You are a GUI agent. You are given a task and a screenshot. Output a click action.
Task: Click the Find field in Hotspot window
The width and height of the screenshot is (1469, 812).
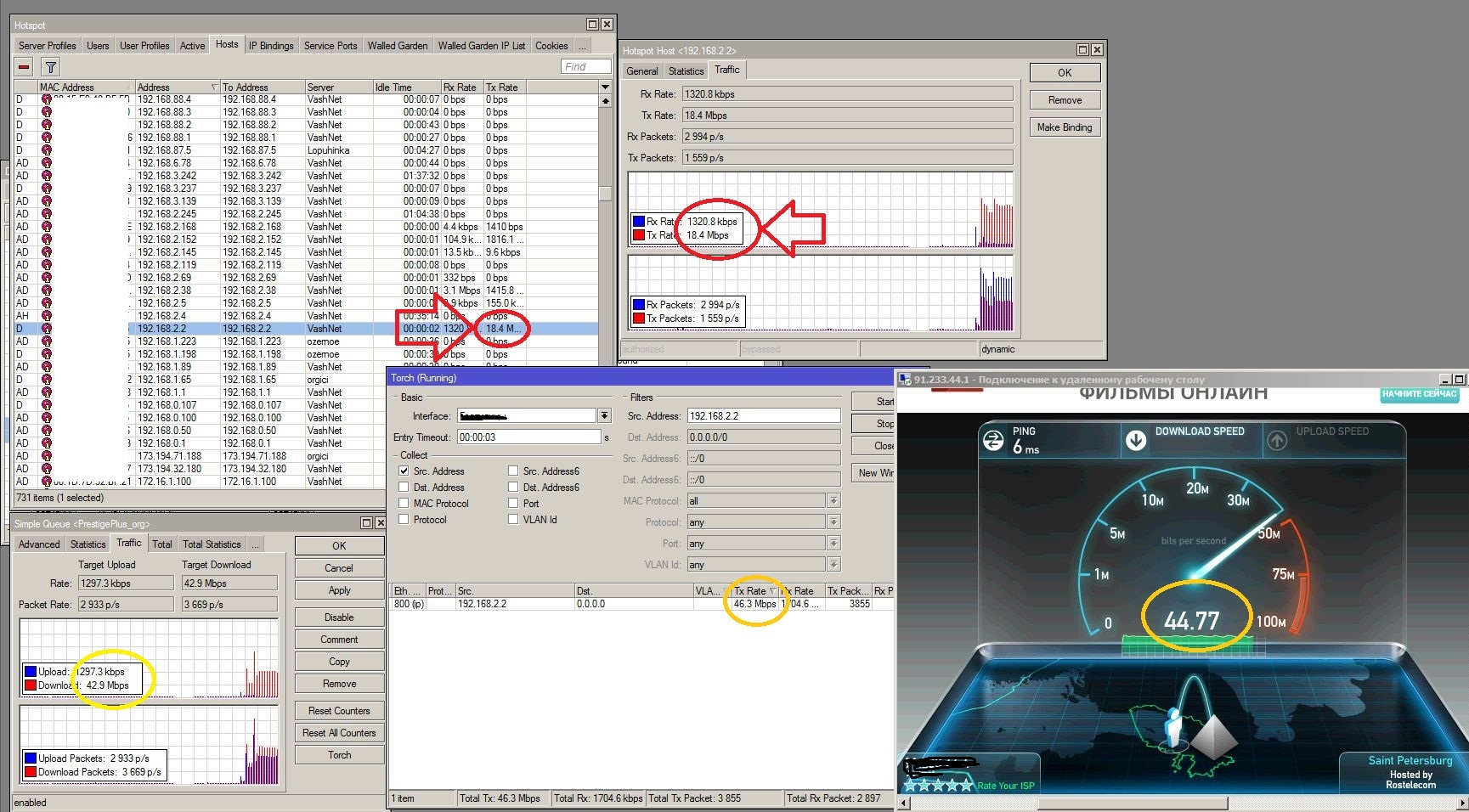pos(585,66)
